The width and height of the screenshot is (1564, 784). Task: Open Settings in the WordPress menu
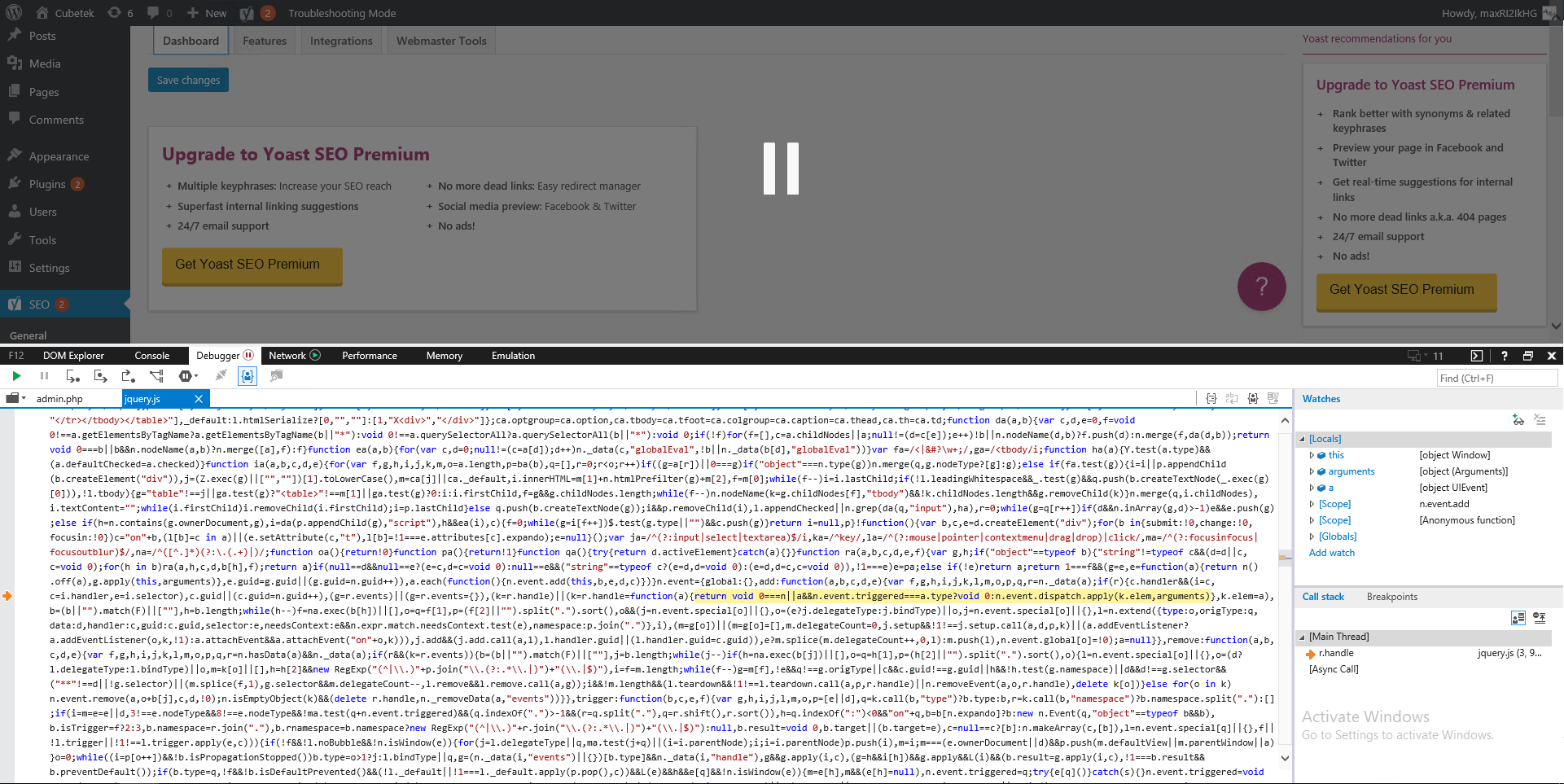click(x=65, y=268)
